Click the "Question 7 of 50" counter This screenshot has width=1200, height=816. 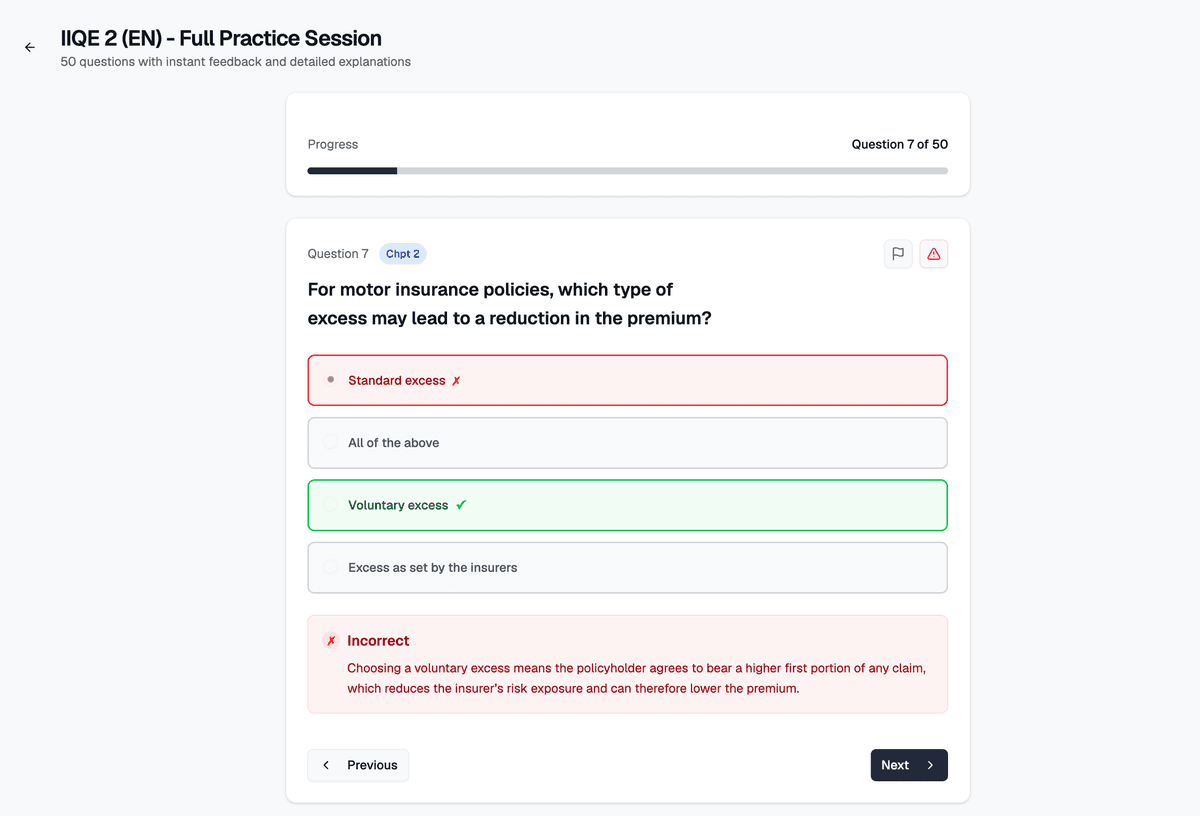899,144
